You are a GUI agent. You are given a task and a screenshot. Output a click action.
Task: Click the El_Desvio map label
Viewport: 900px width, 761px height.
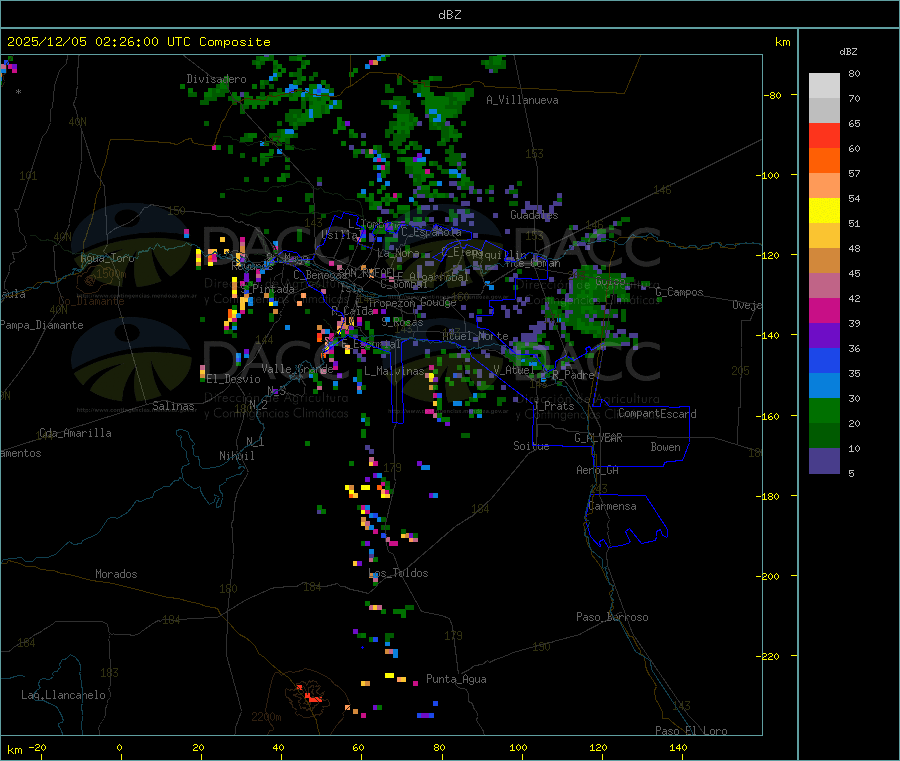[x=233, y=379]
